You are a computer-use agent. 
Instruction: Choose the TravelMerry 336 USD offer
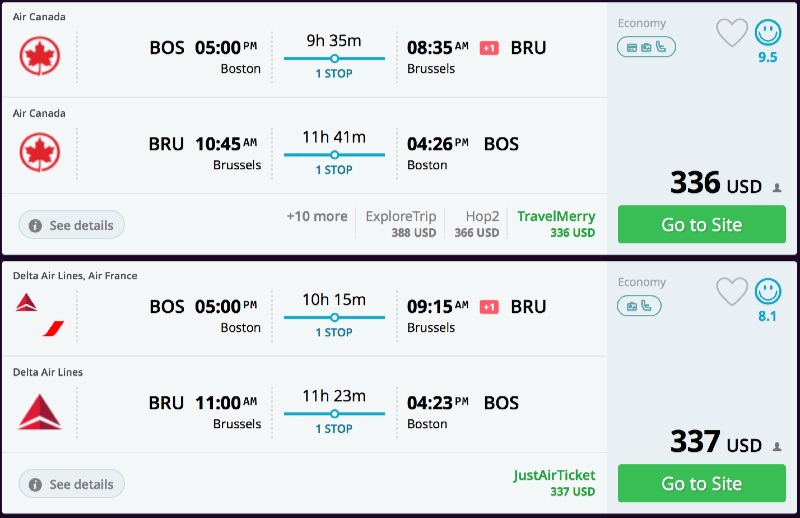pyautogui.click(x=556, y=224)
